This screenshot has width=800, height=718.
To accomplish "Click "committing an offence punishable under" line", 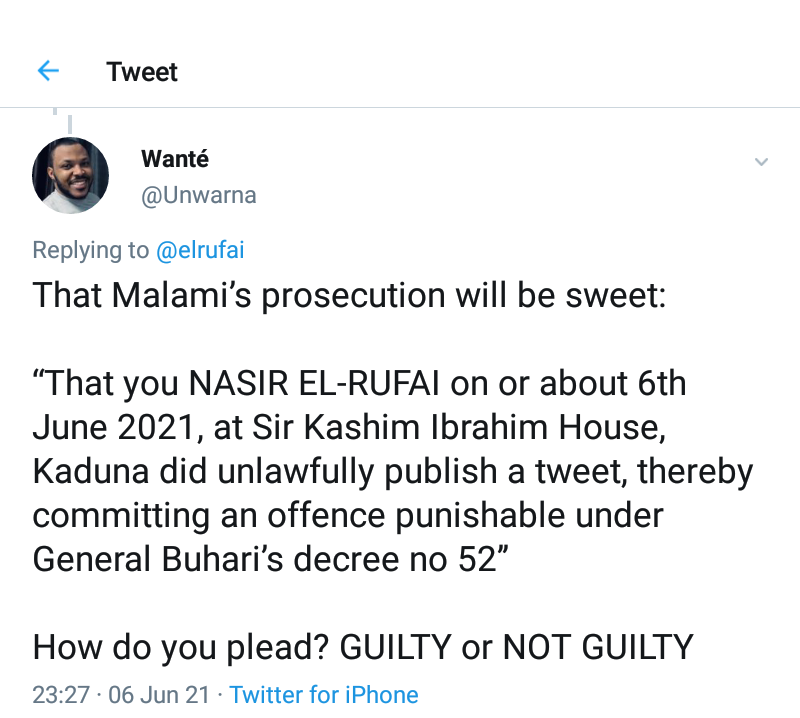I will (x=348, y=516).
